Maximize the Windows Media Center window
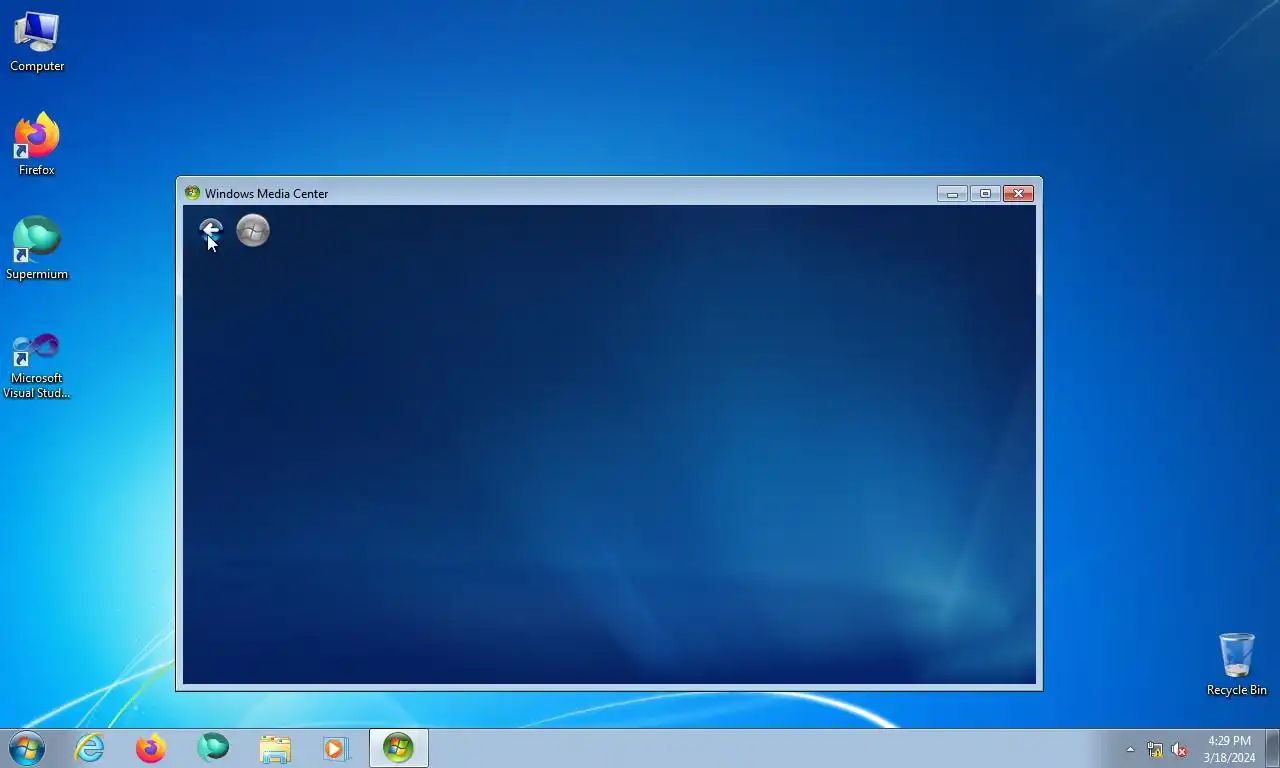This screenshot has width=1280, height=768. (985, 193)
